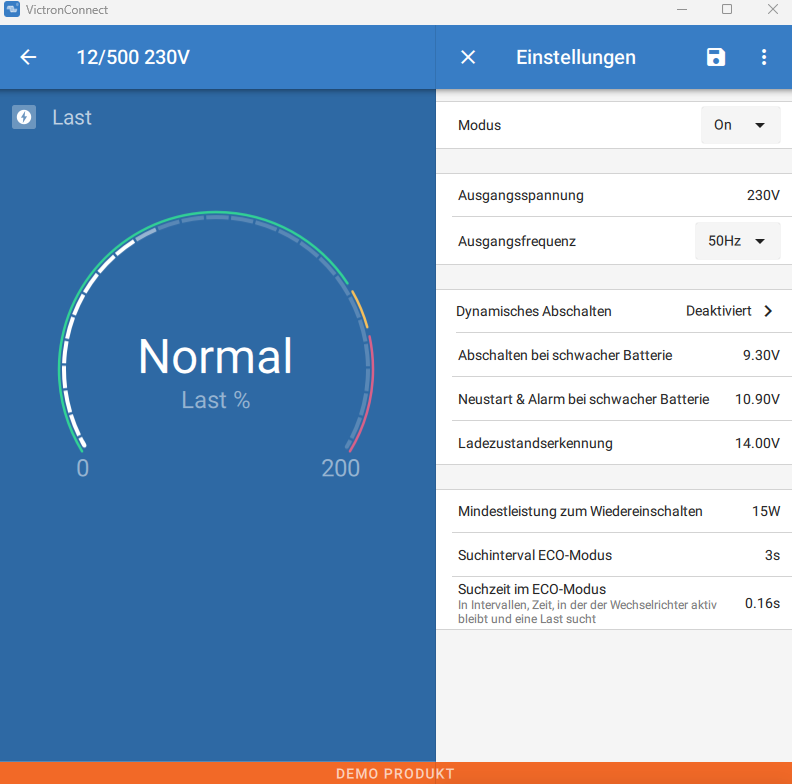This screenshot has width=792, height=784.
Task: Edit Suchzeit im ECO-Modus 0.16s value
Action: pos(614,603)
